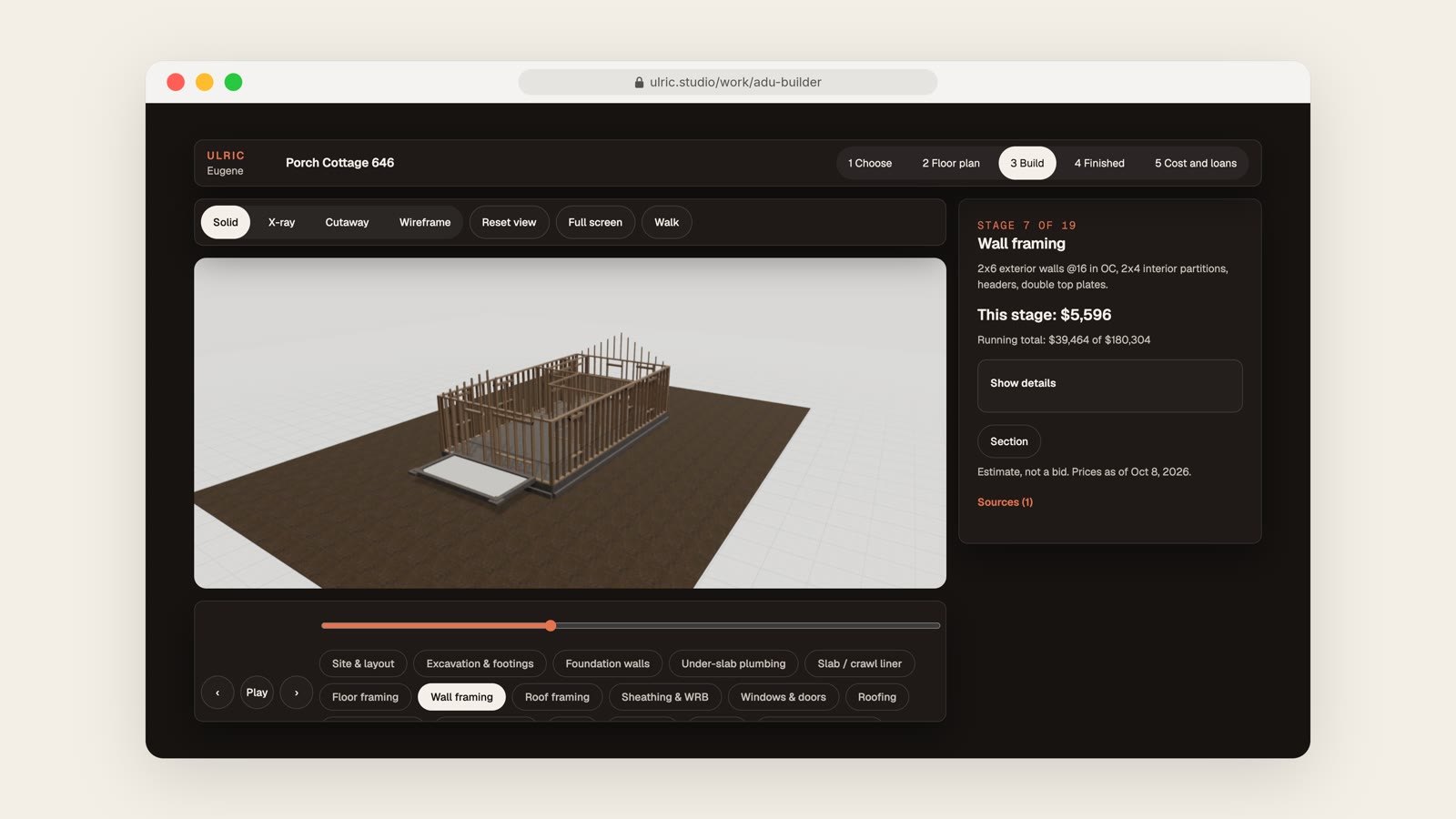This screenshot has height=819, width=1456.
Task: Click the This stage: $5,596 text
Action: click(1045, 315)
